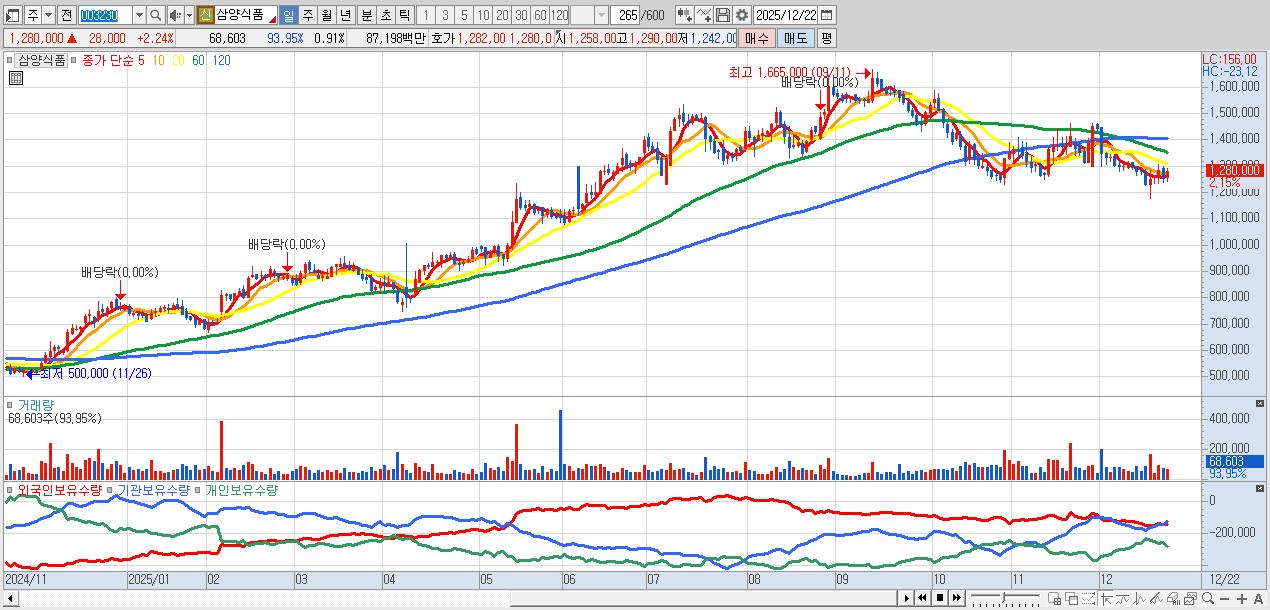Select the 주 weekly period toggle
This screenshot has height=610, width=1270.
coord(307,15)
